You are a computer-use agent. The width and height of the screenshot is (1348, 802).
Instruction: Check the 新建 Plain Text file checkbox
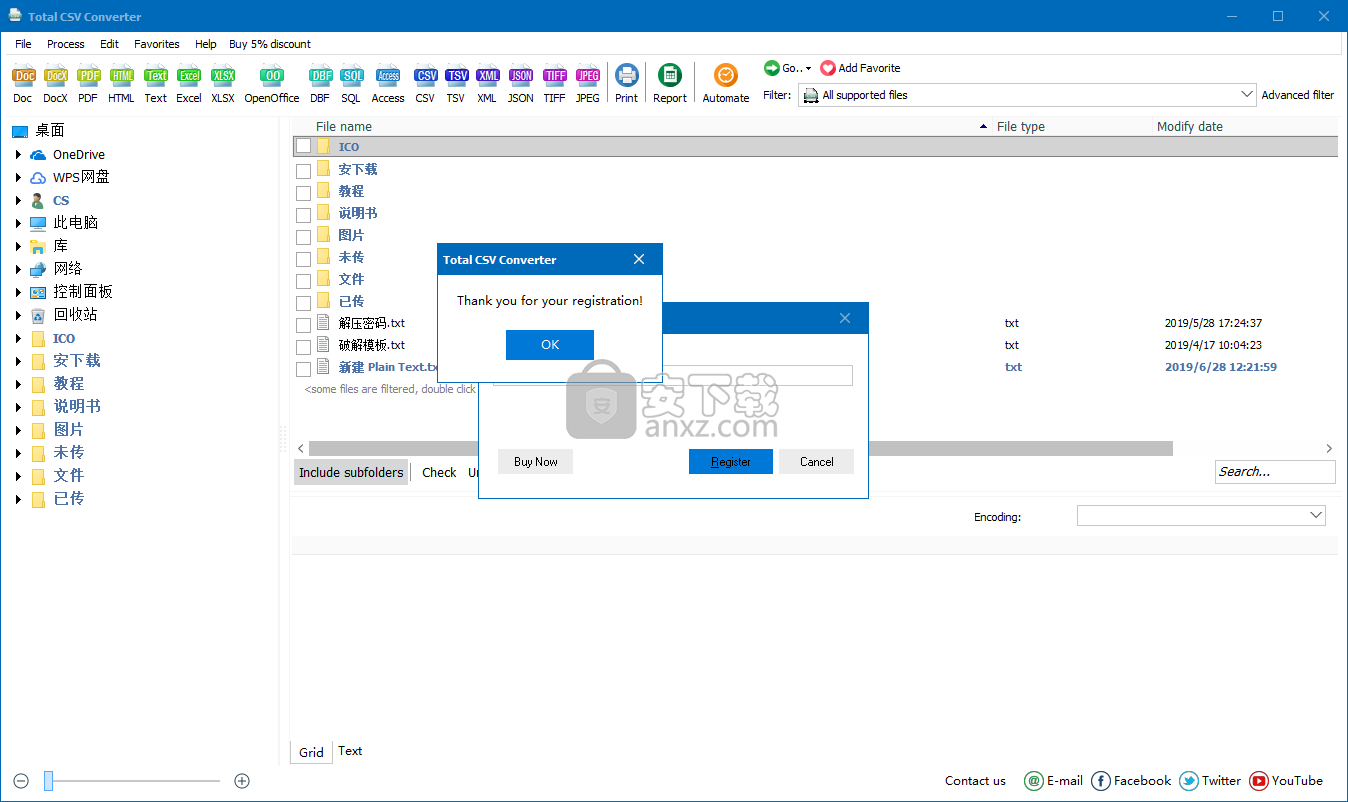(x=303, y=368)
